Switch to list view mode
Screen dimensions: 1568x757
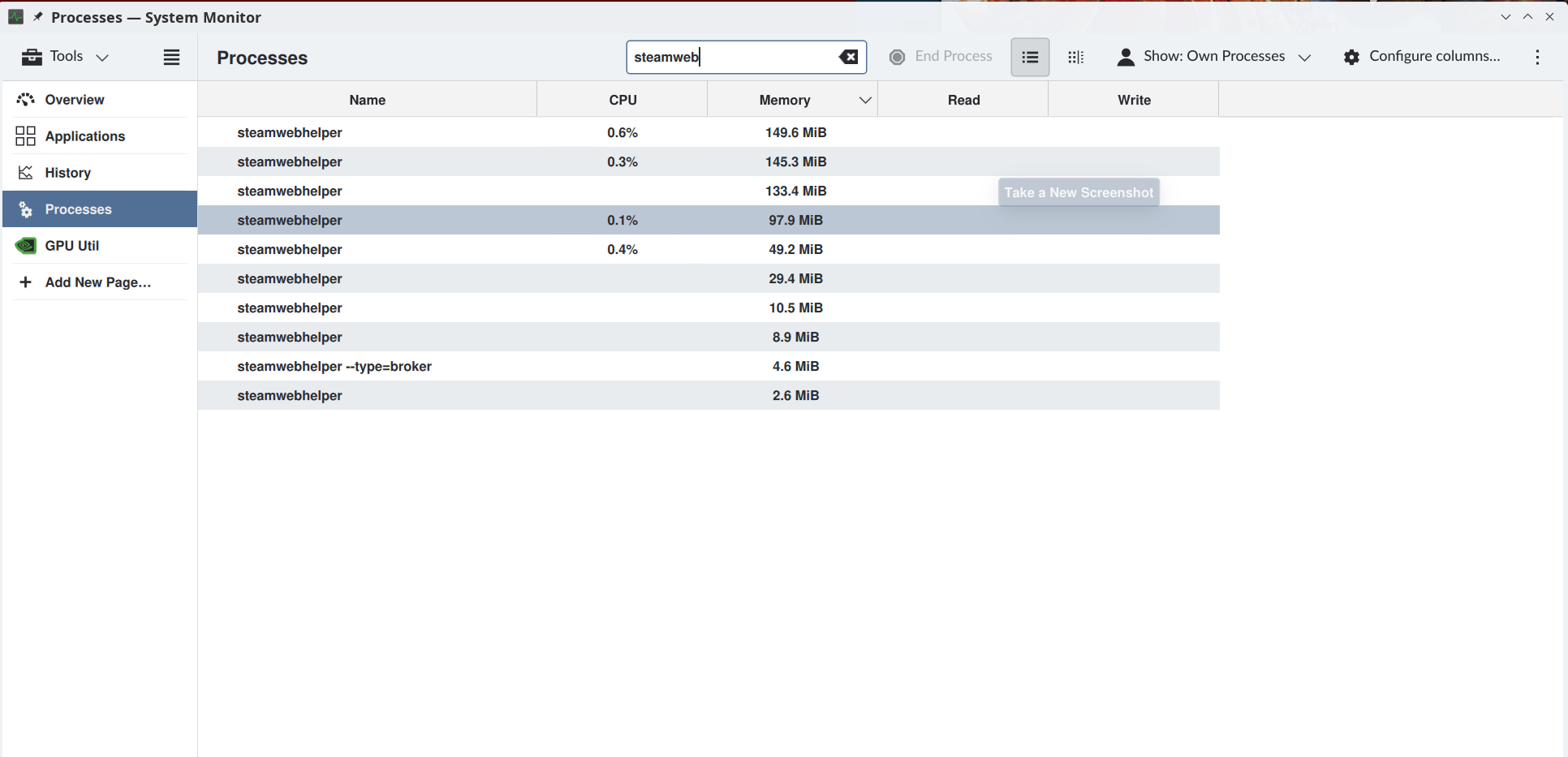coord(1029,57)
